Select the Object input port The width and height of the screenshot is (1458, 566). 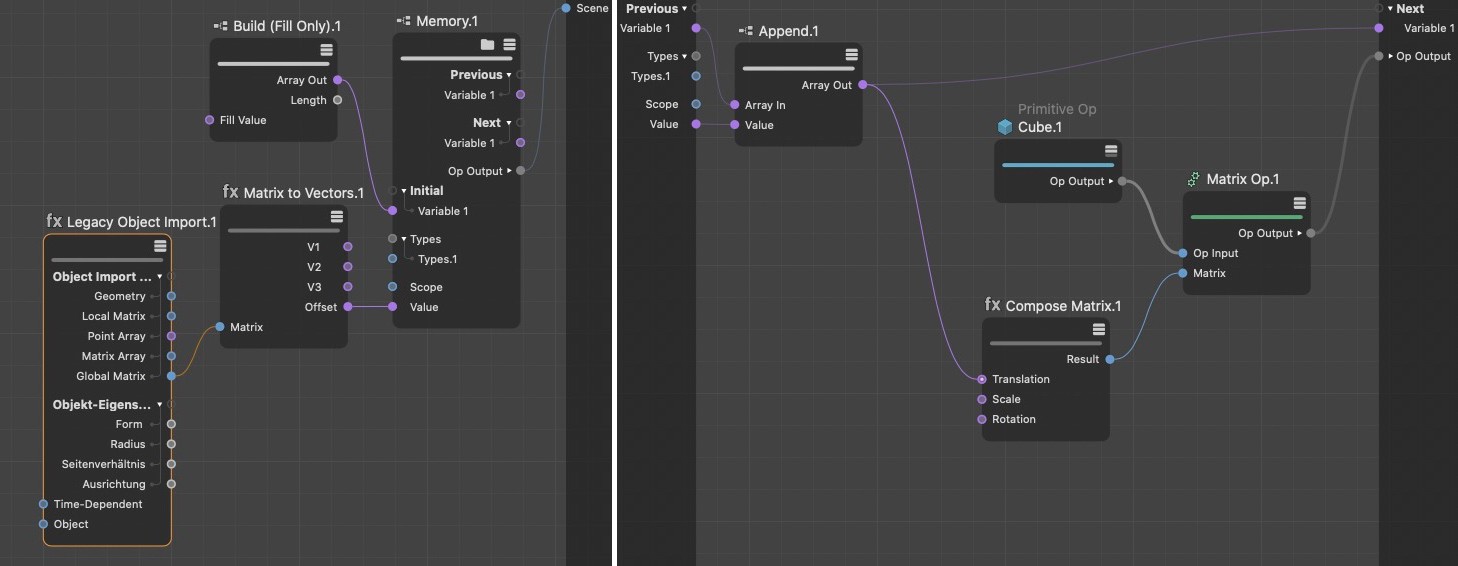coord(43,524)
